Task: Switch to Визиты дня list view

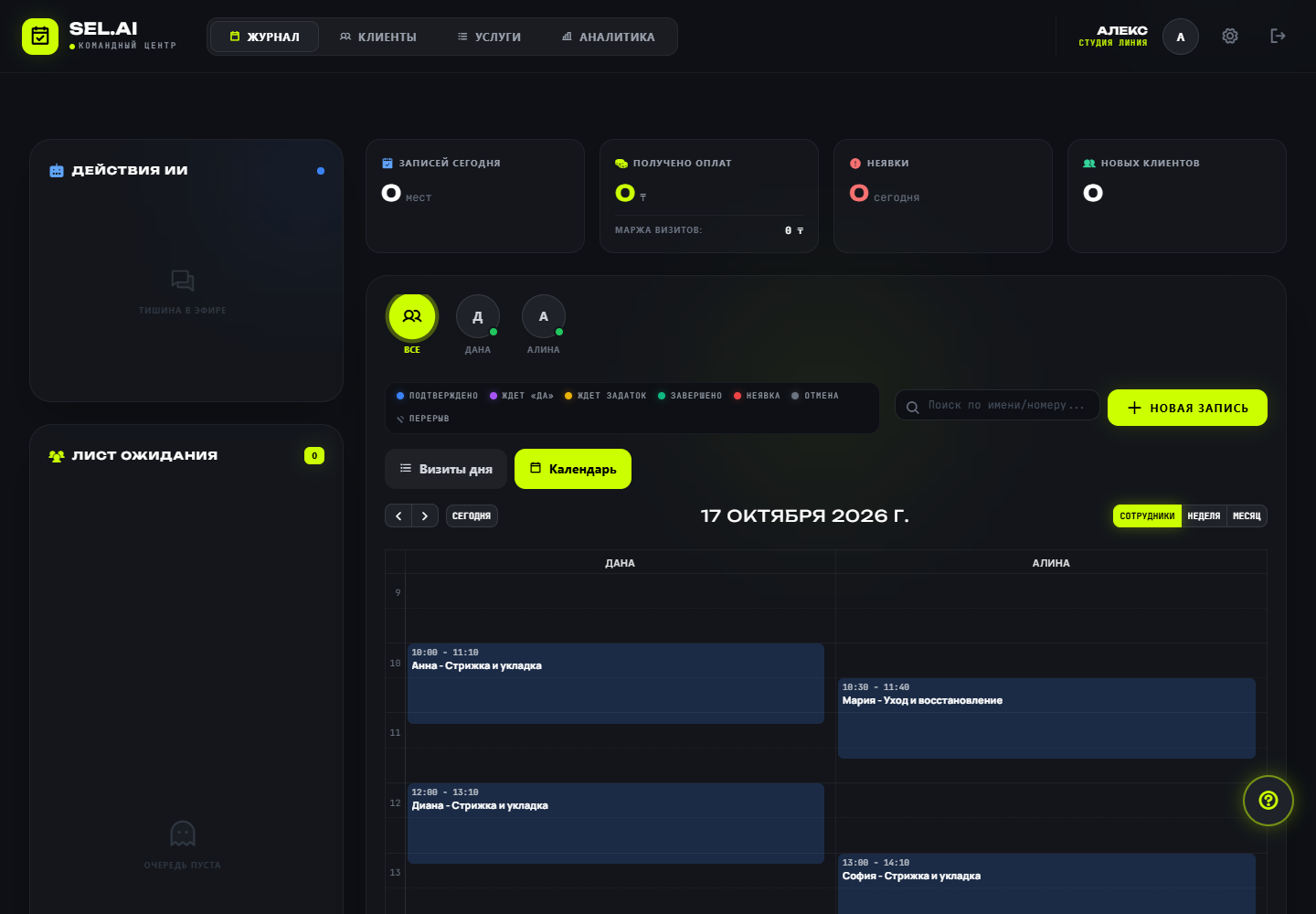Action: click(446, 469)
